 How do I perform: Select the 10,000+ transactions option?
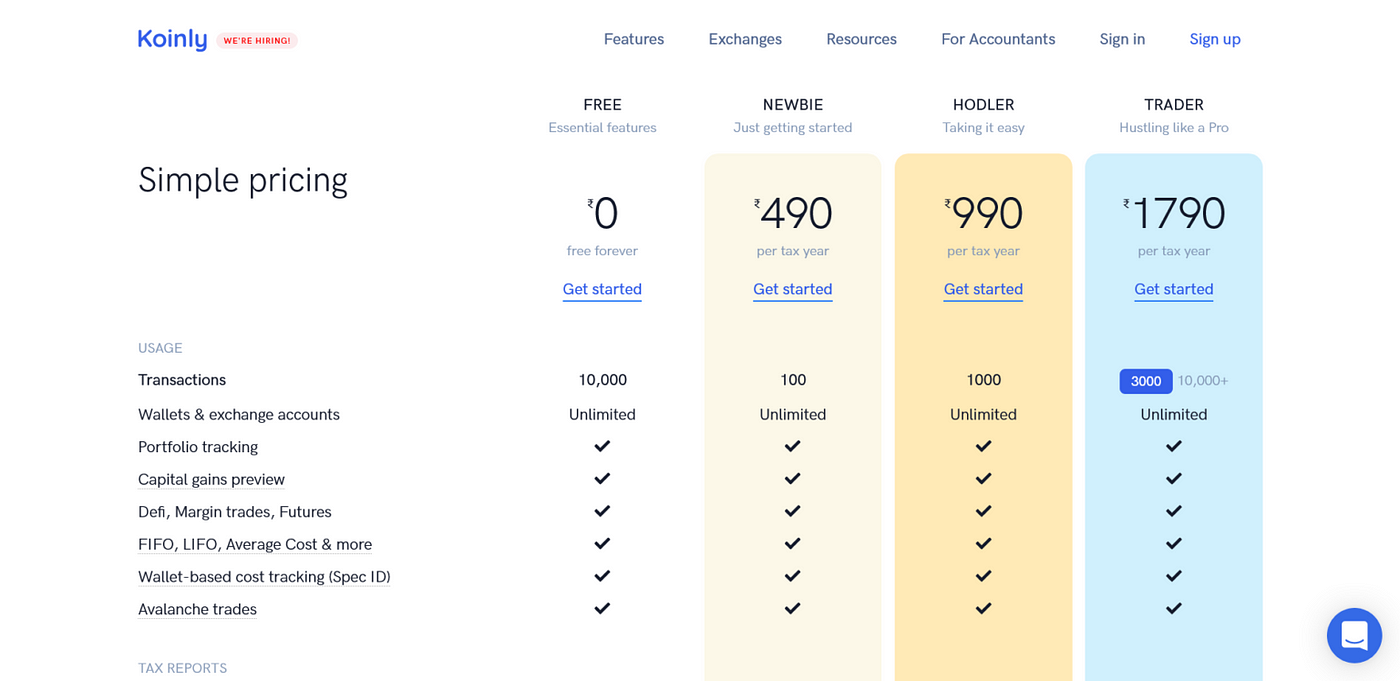click(1202, 381)
